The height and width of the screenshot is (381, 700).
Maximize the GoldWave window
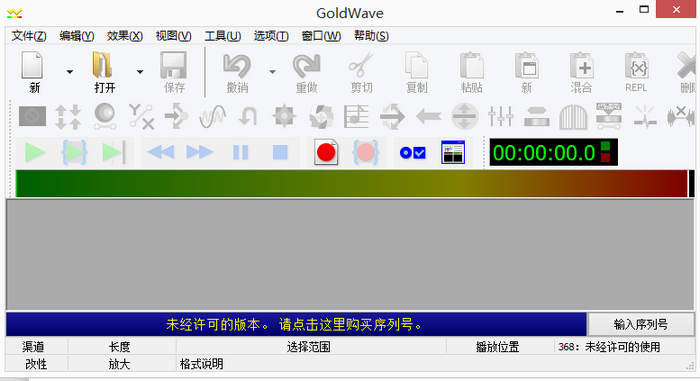pos(644,9)
